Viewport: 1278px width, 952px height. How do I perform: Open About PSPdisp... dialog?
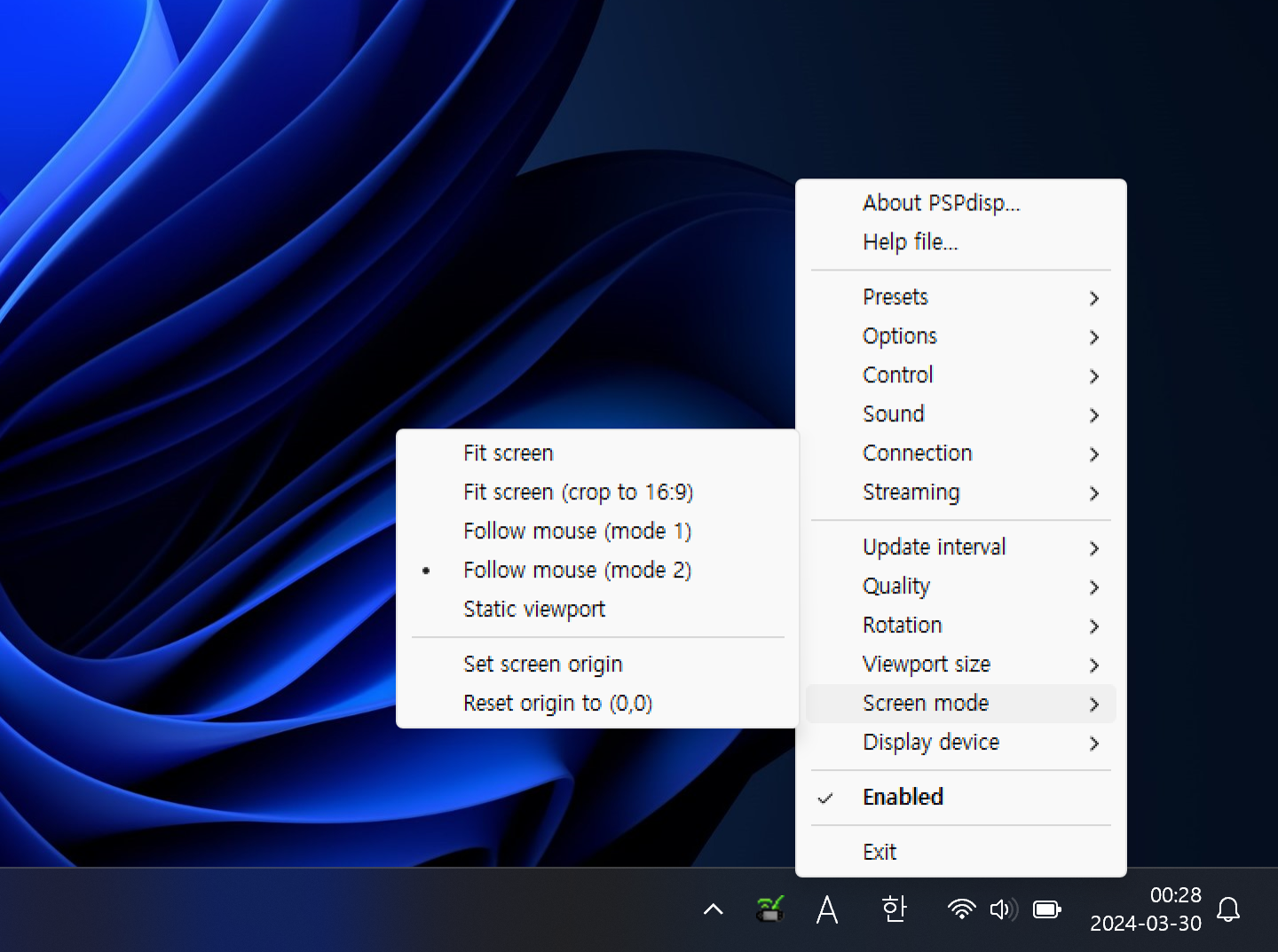coord(961,203)
